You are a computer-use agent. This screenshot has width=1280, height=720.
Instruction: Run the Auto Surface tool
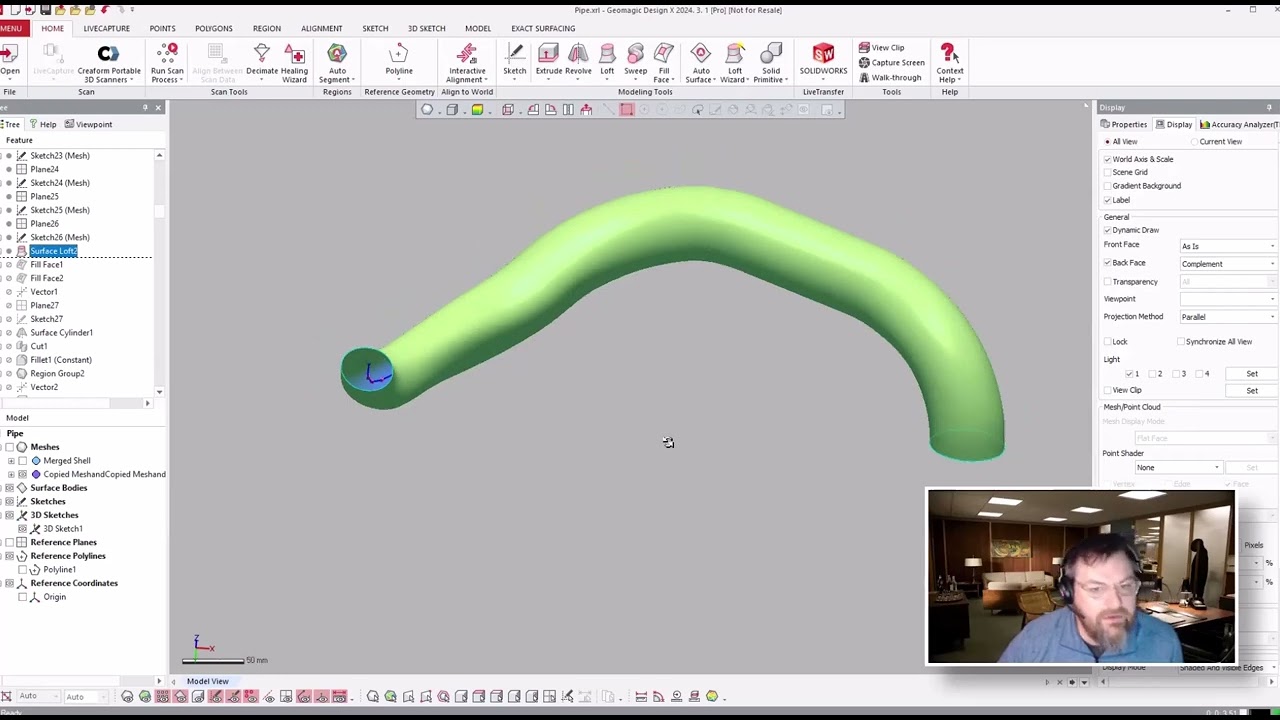[x=701, y=61]
